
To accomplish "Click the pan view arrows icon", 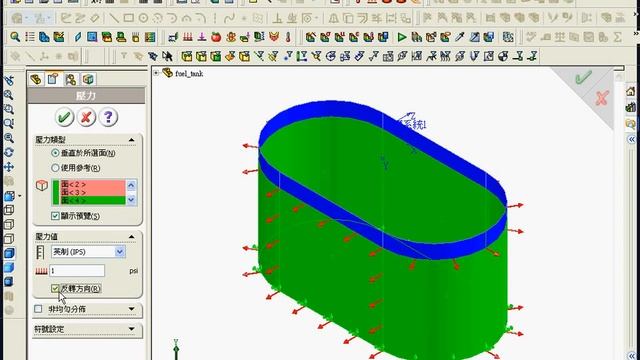I will [x=9, y=167].
